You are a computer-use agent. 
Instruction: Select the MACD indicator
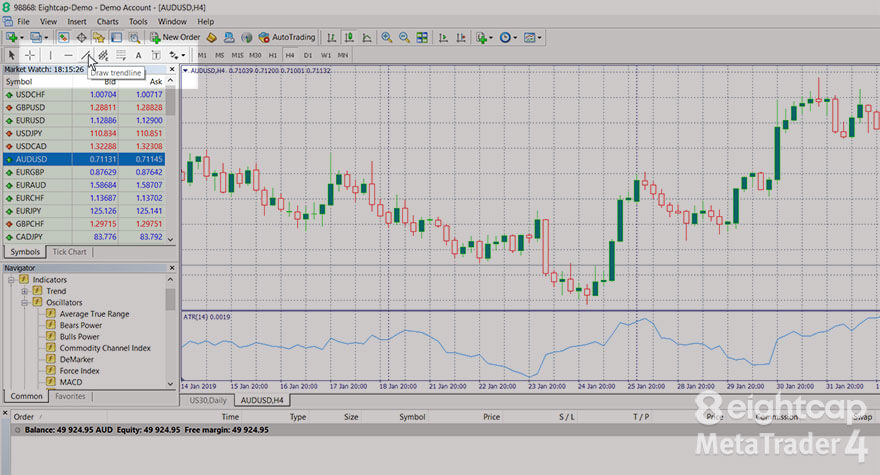click(x=71, y=382)
